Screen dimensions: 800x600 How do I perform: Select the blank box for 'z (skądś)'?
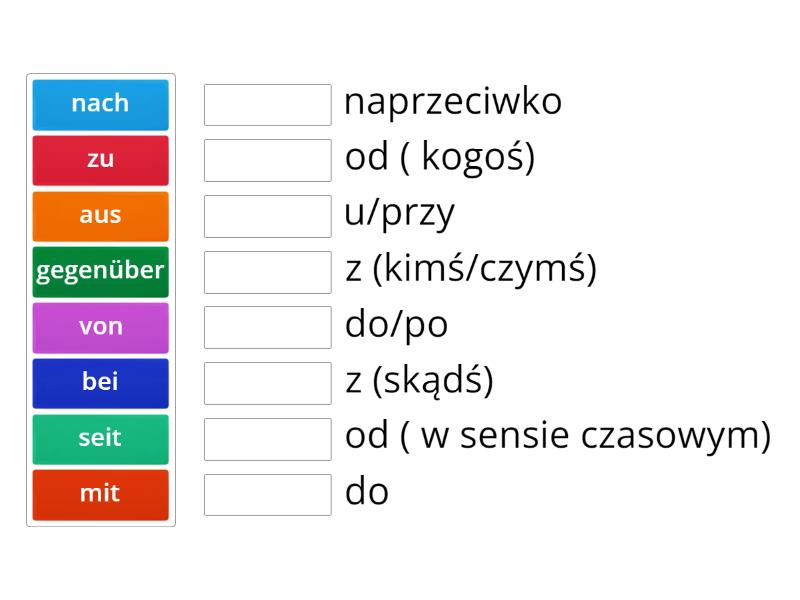(267, 383)
